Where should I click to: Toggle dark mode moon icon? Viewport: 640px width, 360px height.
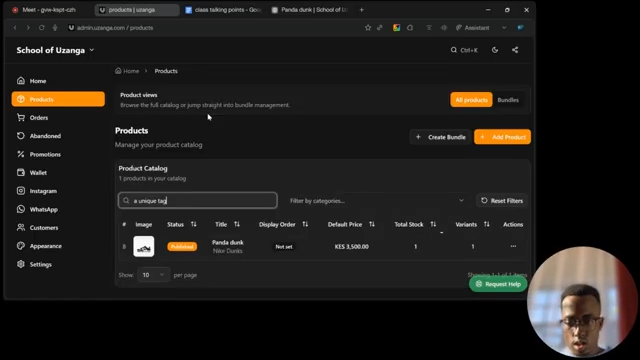(x=495, y=50)
